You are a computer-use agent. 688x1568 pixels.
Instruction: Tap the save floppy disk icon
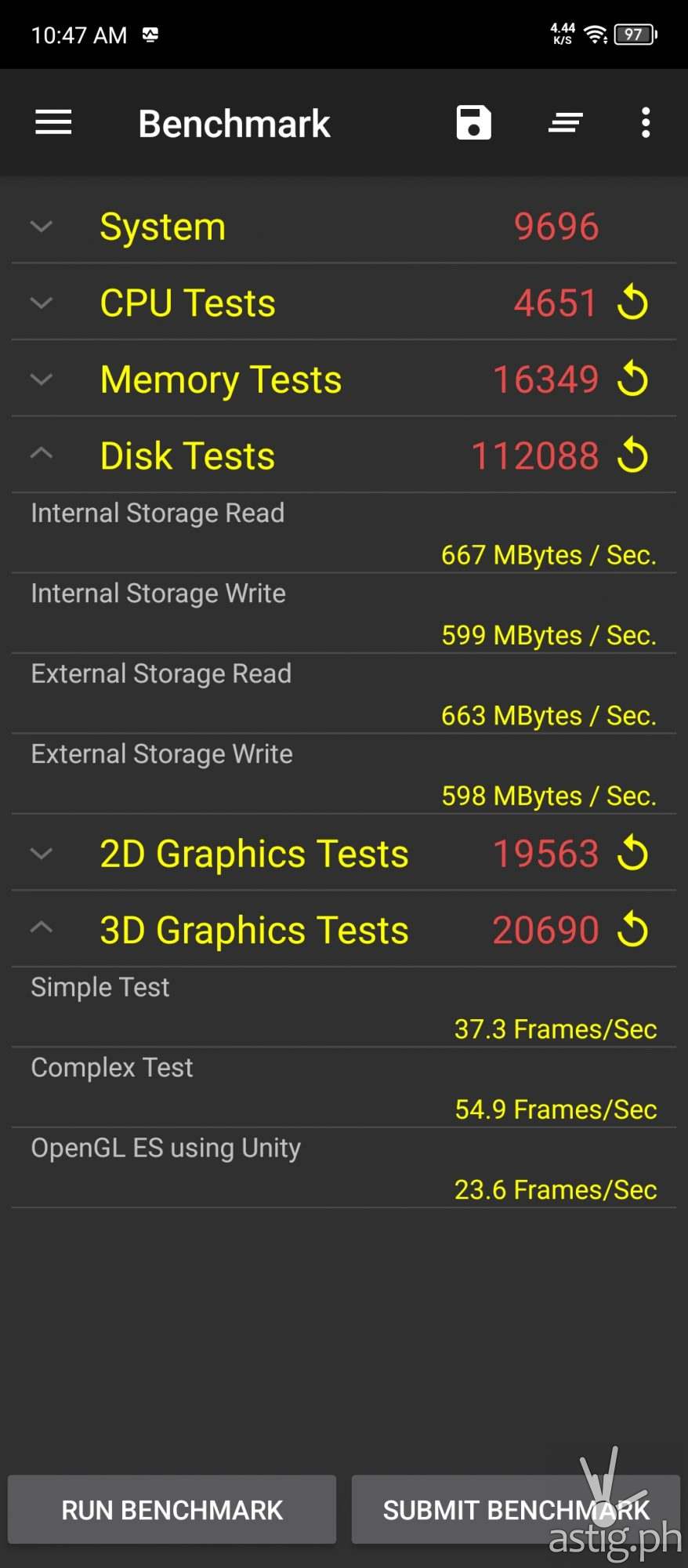473,123
